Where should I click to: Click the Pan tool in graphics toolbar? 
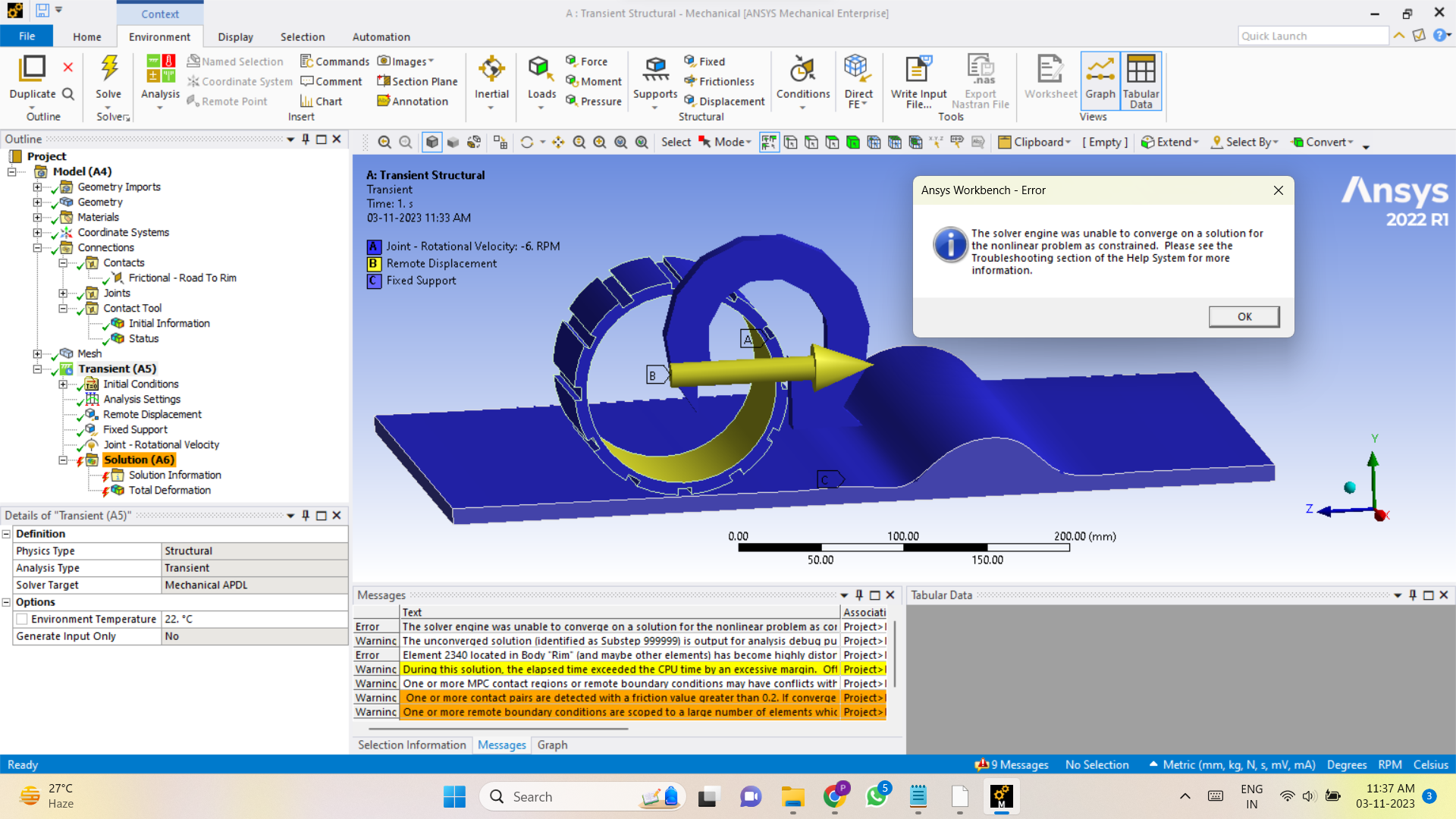(x=558, y=142)
